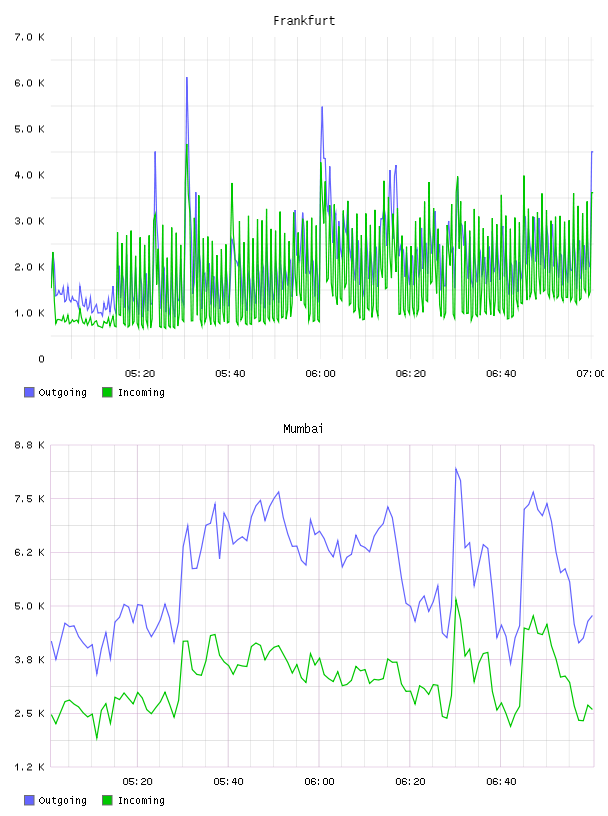Click the 7.5 K axis label in Mumbai
The image size is (608, 816).
[x=30, y=499]
